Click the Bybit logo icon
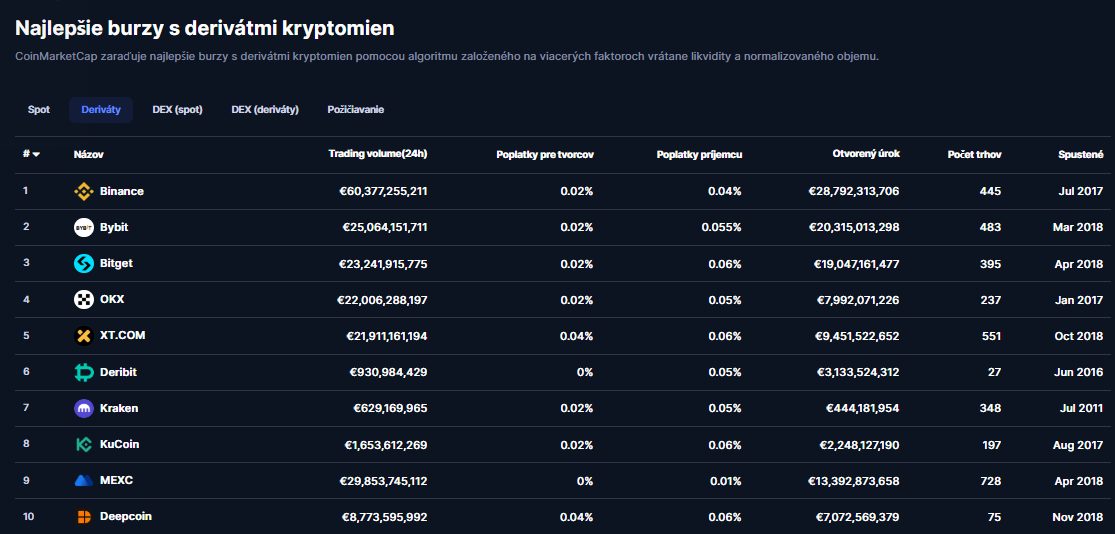 (x=84, y=227)
